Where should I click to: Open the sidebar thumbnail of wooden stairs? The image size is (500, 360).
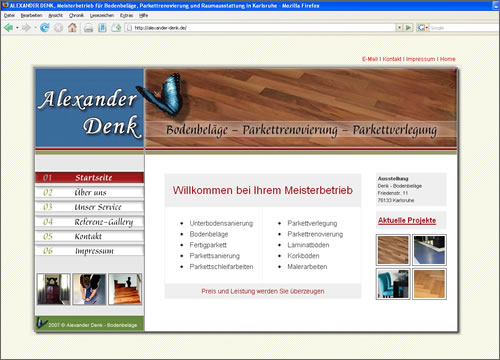click(125, 289)
